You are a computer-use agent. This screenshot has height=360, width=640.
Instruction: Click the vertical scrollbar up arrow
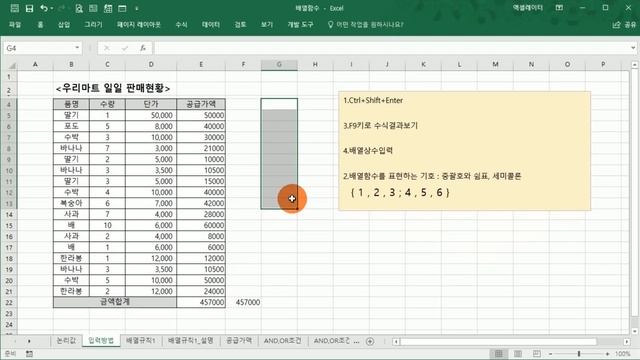[635, 65]
